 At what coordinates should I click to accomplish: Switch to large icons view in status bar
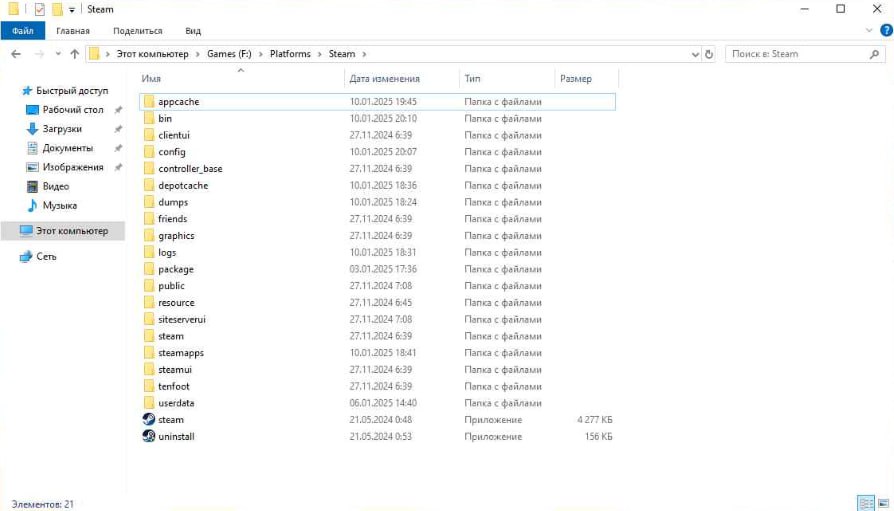click(882, 503)
